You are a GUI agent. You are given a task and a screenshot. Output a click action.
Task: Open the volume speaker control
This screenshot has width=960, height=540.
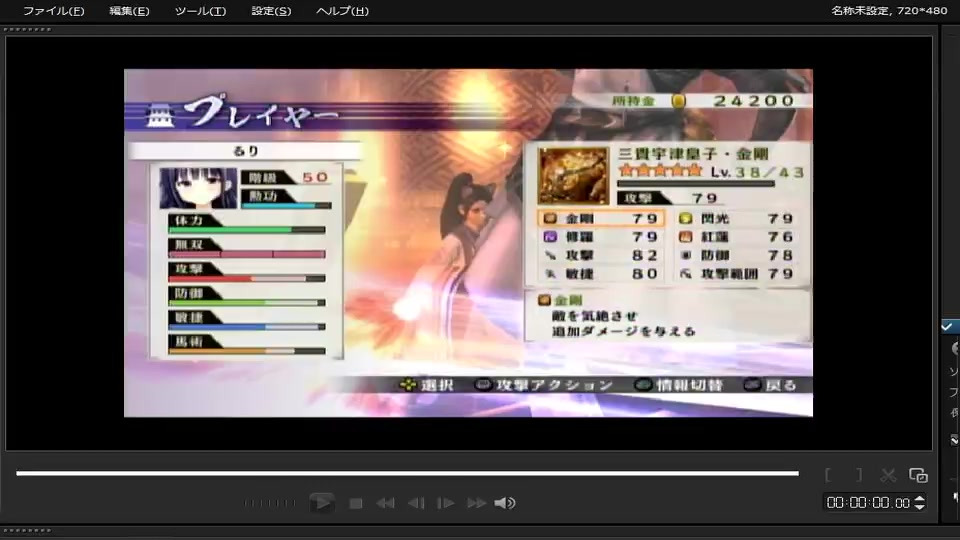pos(505,503)
